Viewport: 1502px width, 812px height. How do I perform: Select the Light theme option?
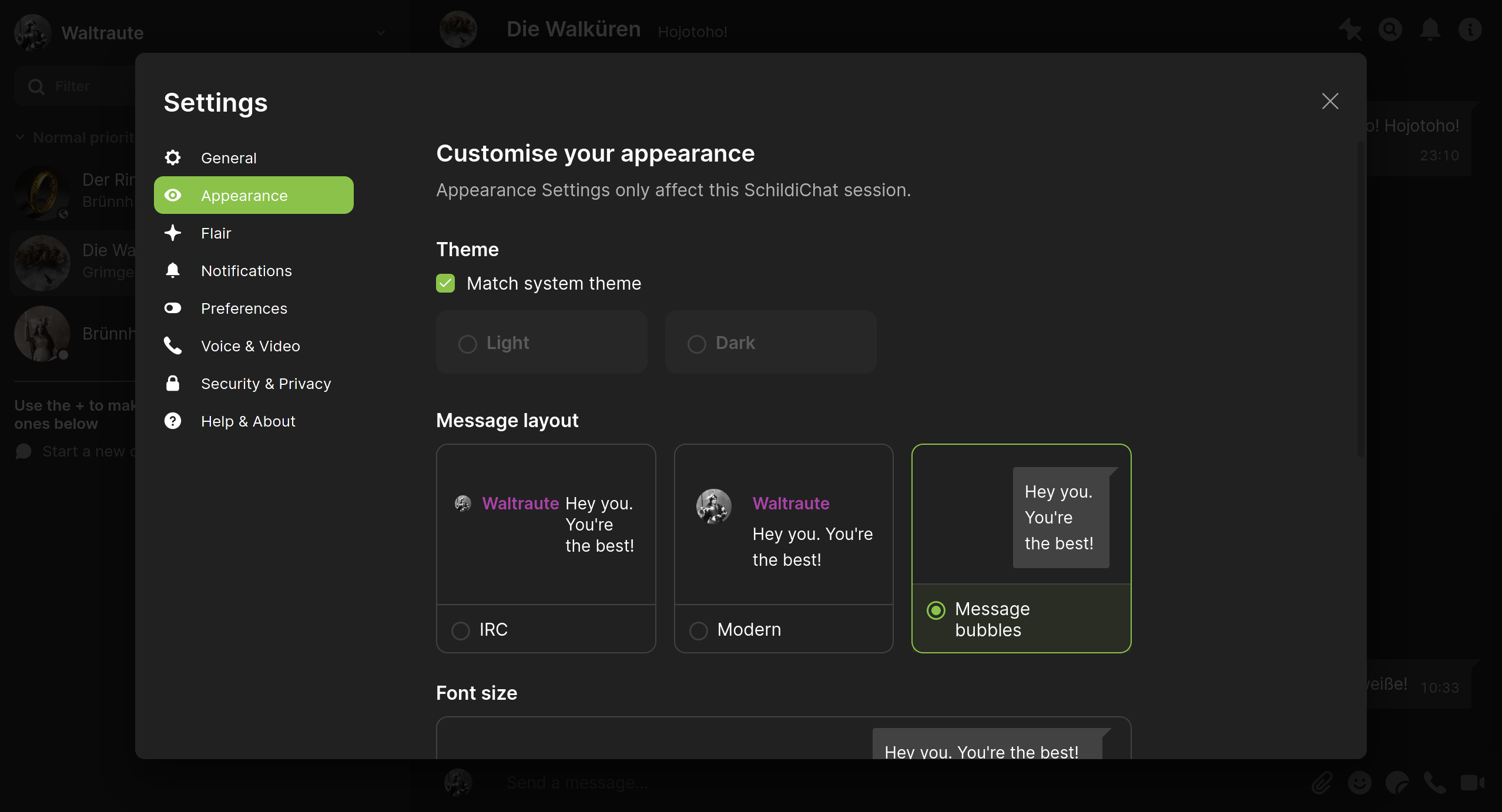coord(468,344)
